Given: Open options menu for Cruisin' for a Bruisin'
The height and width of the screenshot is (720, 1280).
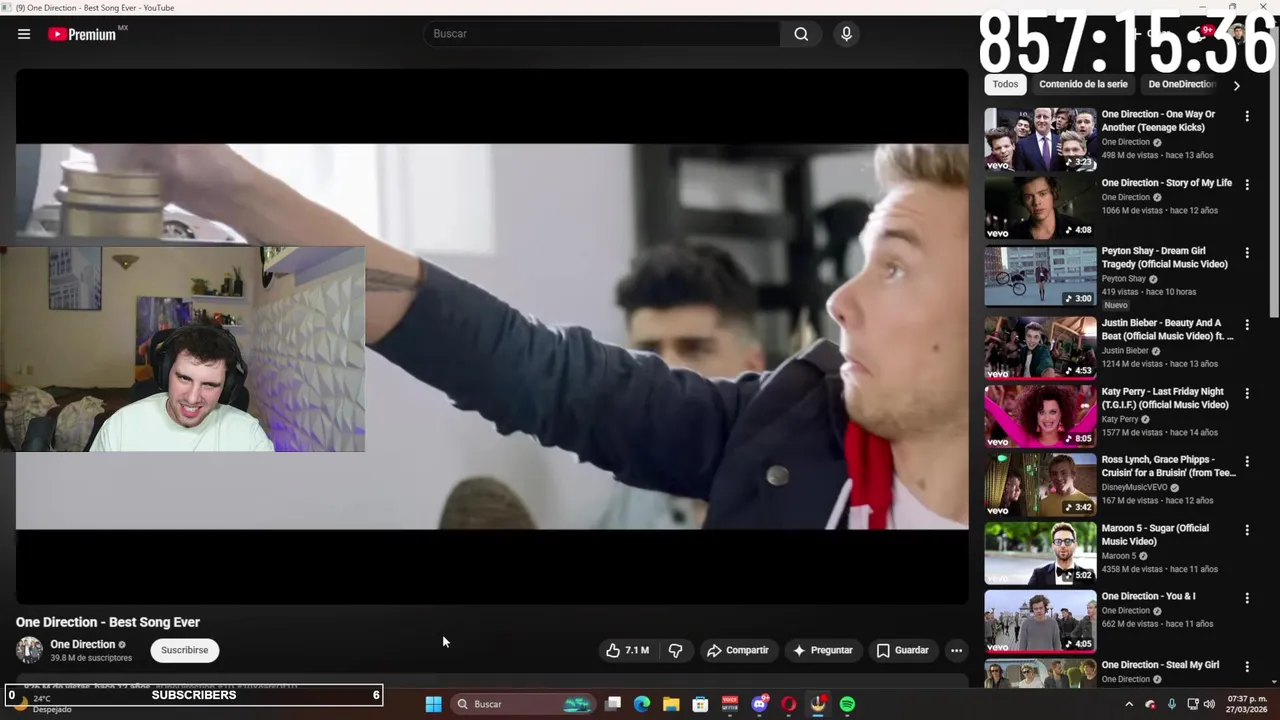Looking at the screenshot, I should tap(1246, 461).
